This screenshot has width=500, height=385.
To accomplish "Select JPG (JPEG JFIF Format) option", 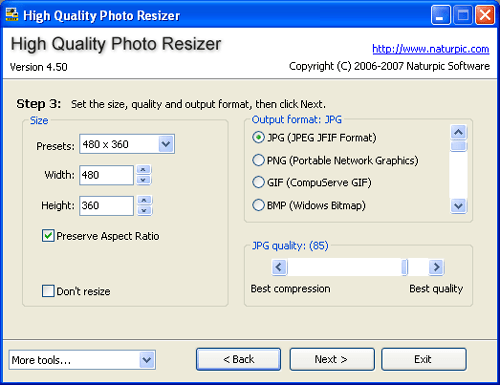I will click(x=314, y=138).
